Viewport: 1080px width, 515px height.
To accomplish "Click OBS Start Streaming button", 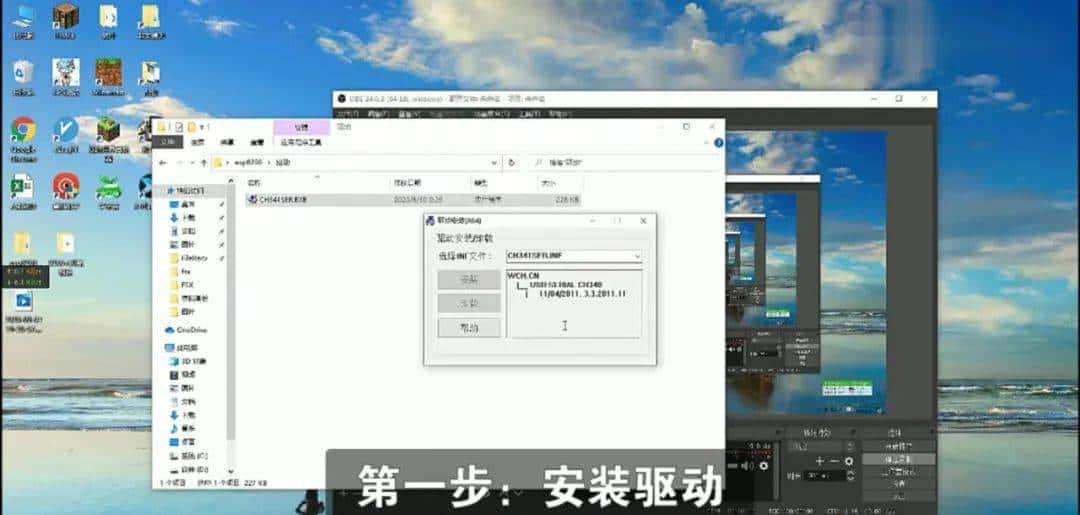I will (x=899, y=446).
